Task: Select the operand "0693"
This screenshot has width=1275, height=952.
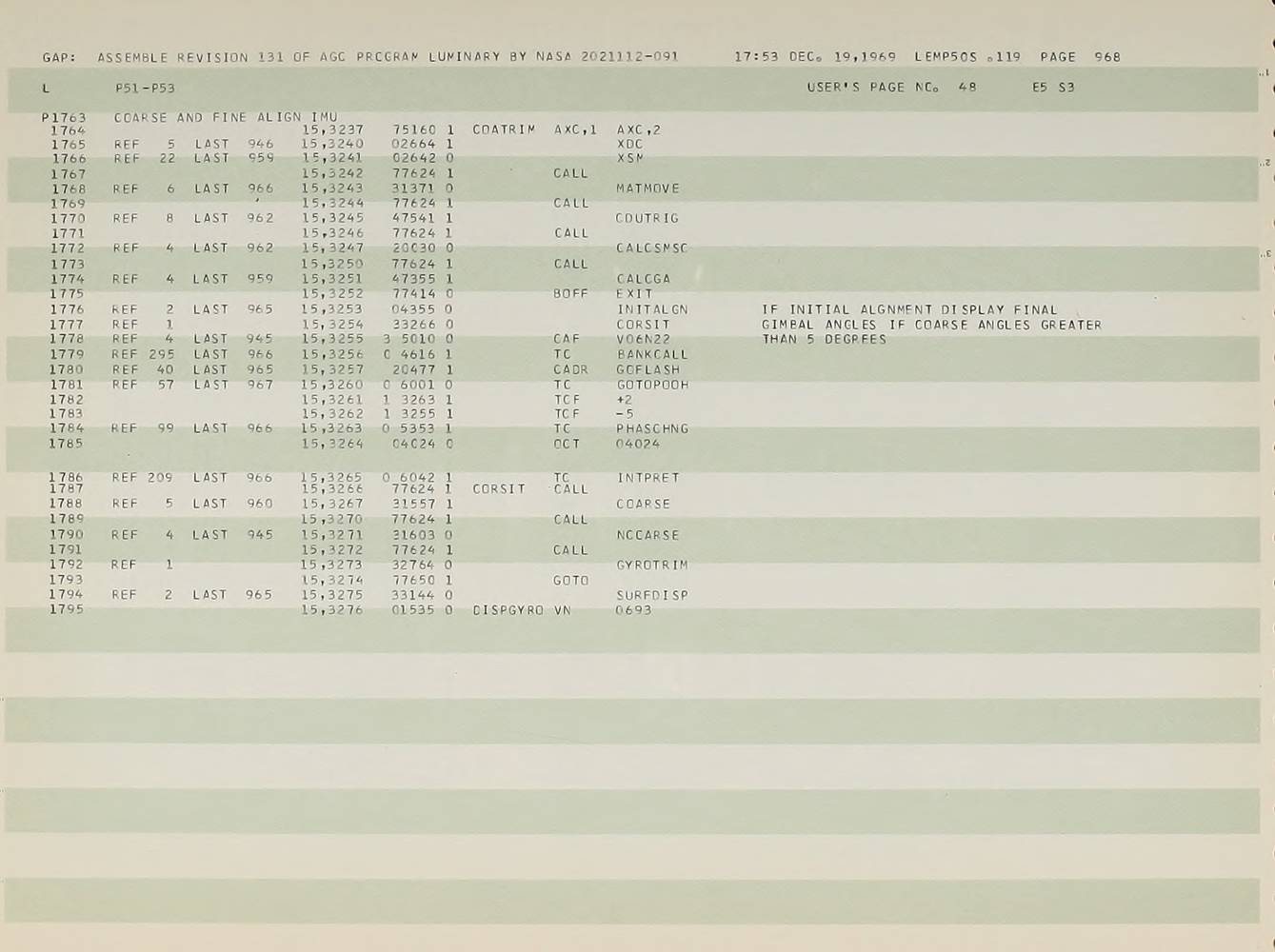Action: [x=633, y=610]
